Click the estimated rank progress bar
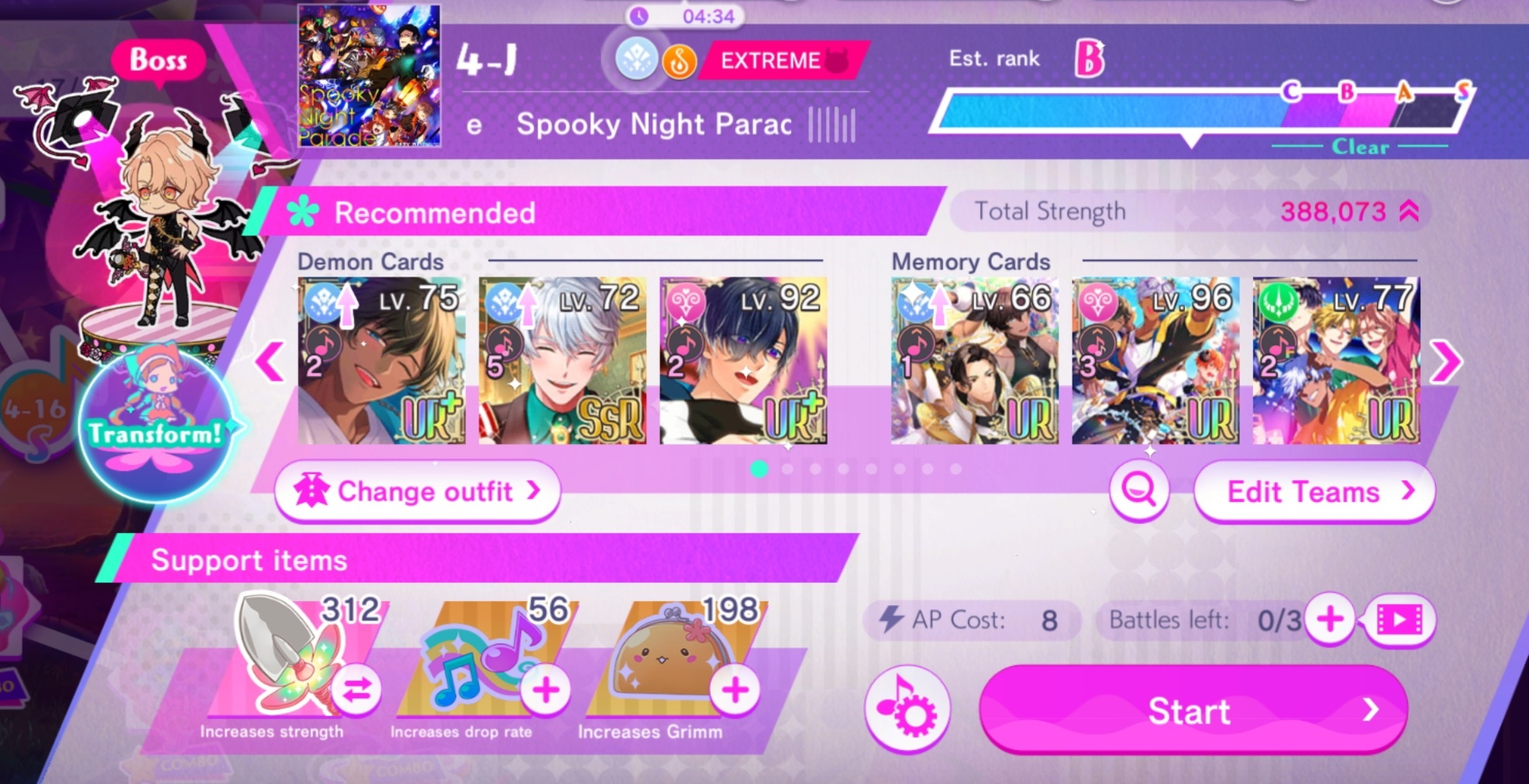The image size is (1529, 784). [1202, 111]
